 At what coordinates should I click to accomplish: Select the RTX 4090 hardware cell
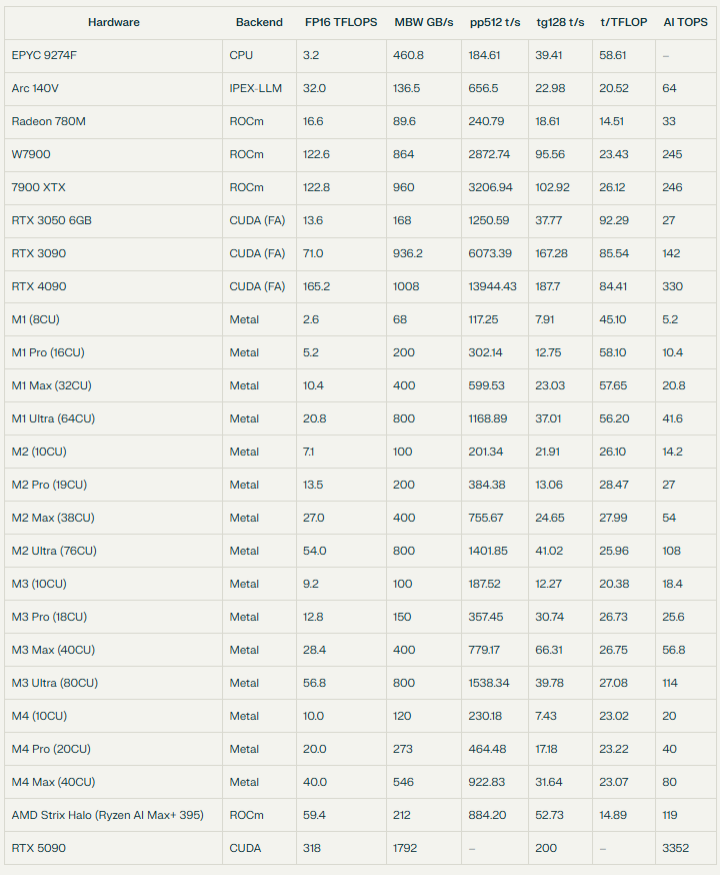pyautogui.click(x=39, y=287)
